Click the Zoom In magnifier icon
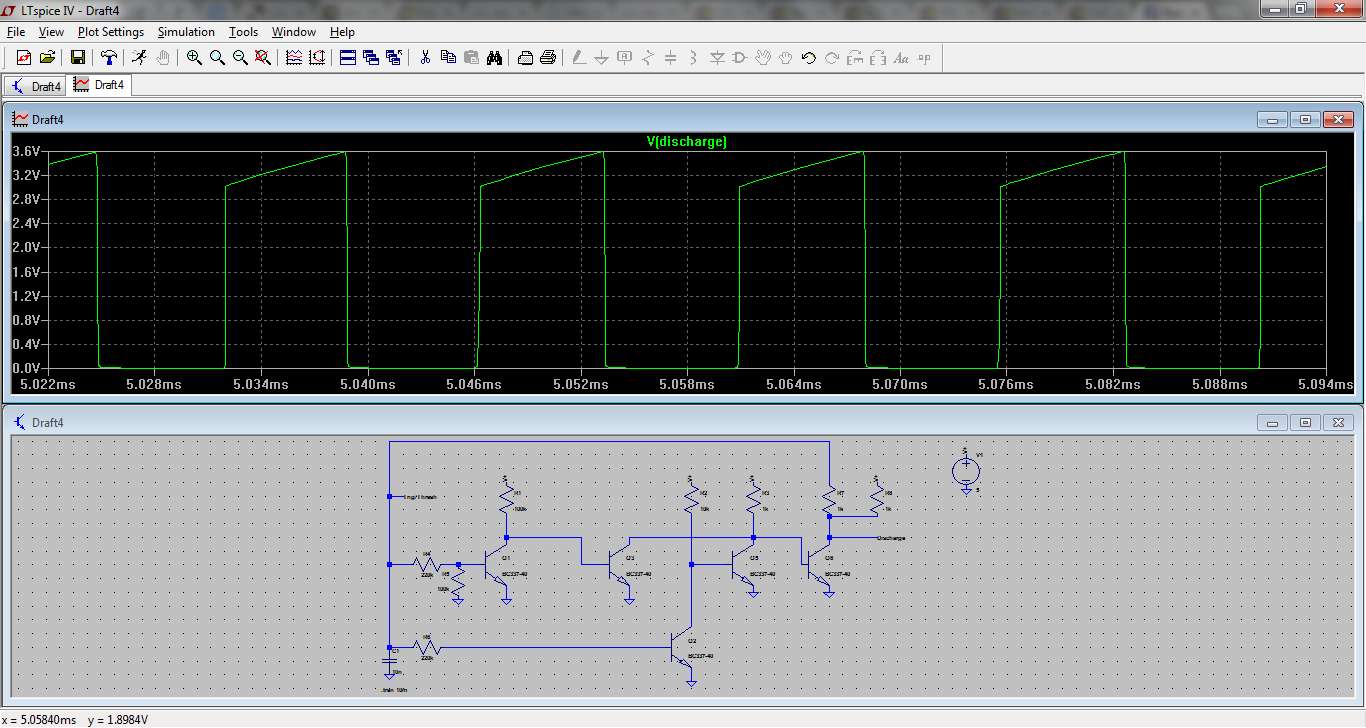 (194, 58)
